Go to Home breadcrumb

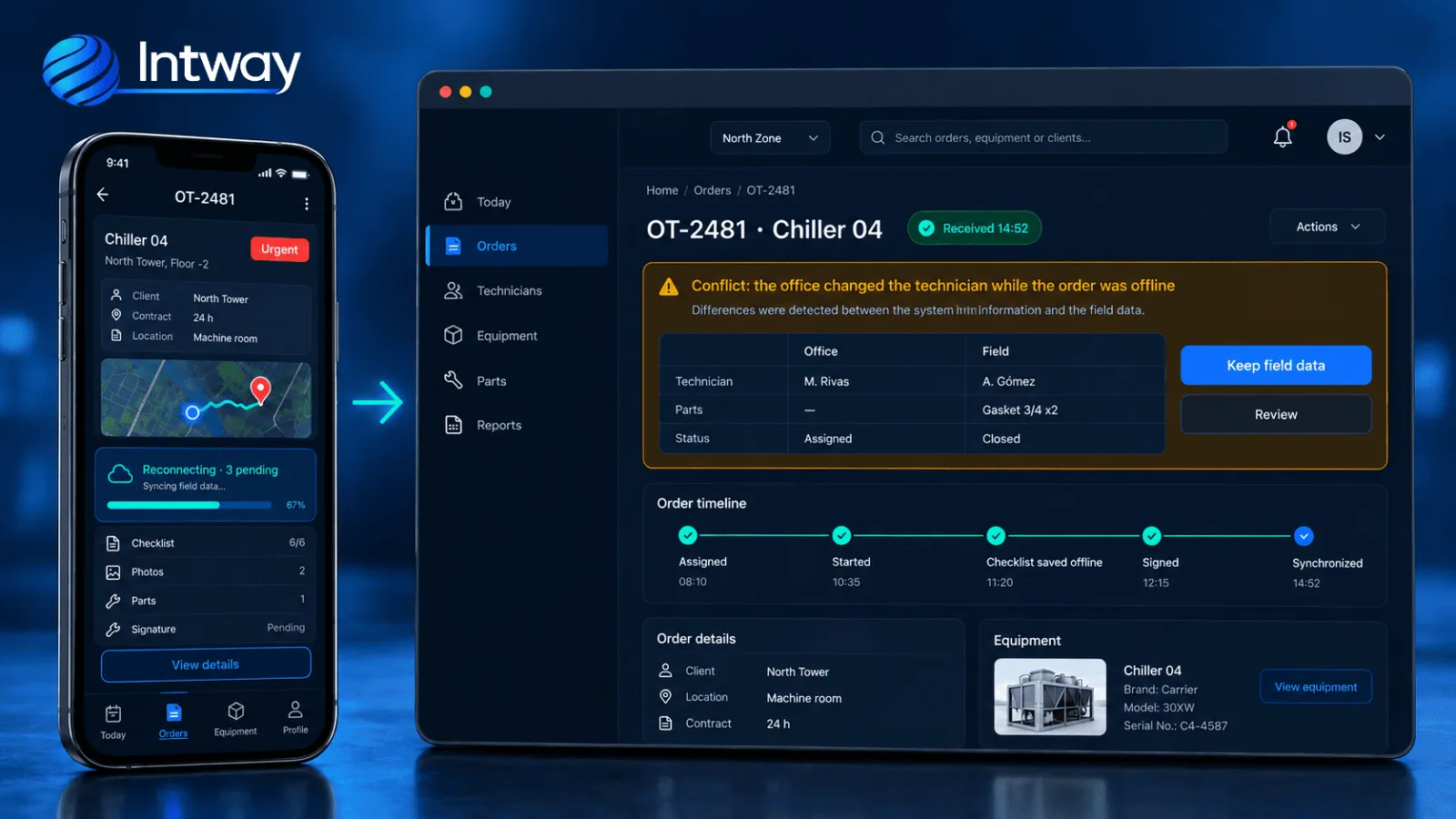click(662, 190)
